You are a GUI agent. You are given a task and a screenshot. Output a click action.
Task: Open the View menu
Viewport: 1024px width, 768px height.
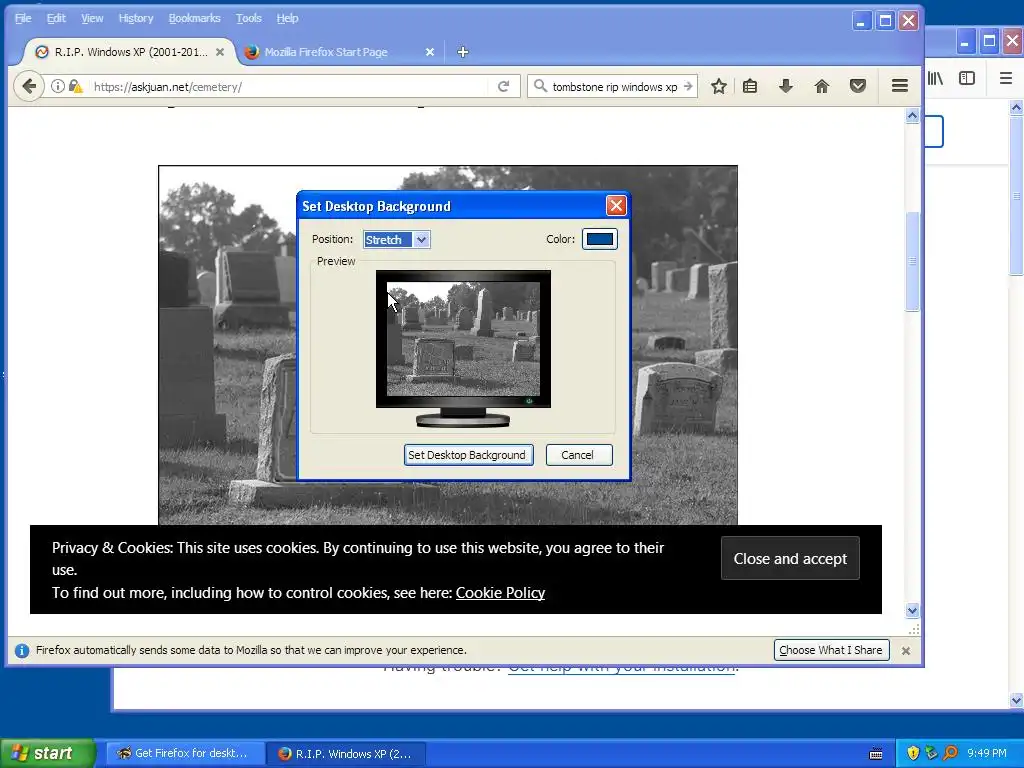(x=92, y=18)
